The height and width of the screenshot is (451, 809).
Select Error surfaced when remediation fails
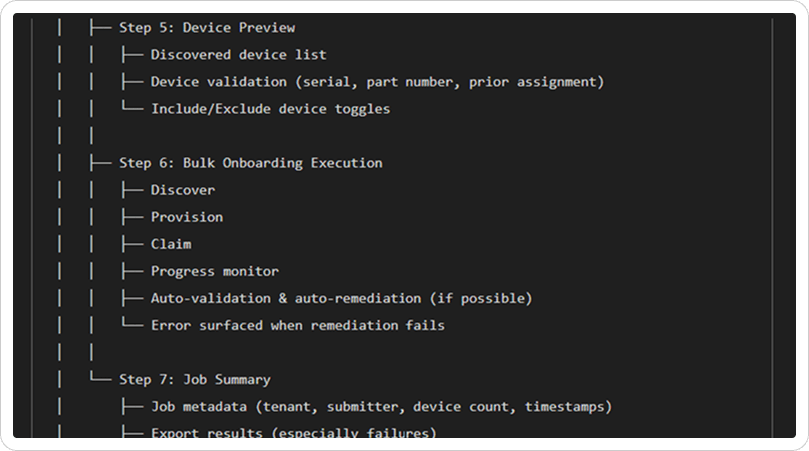pyautogui.click(x=298, y=325)
